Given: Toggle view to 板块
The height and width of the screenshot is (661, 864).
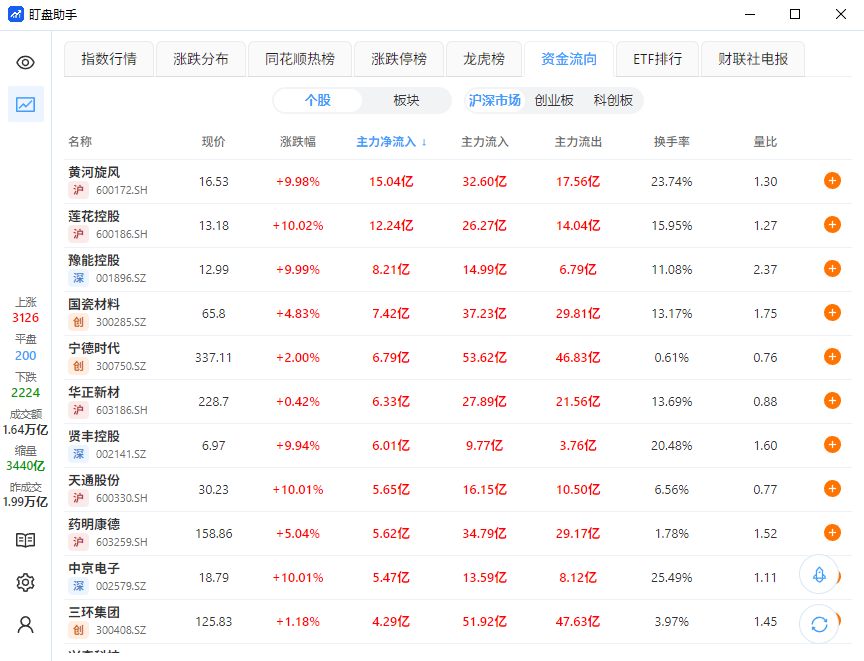Looking at the screenshot, I should (x=406, y=100).
